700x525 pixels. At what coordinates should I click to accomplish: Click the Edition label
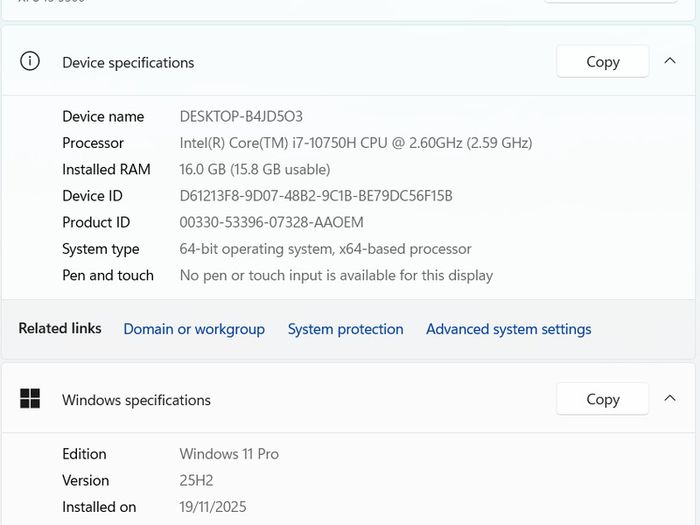click(84, 454)
